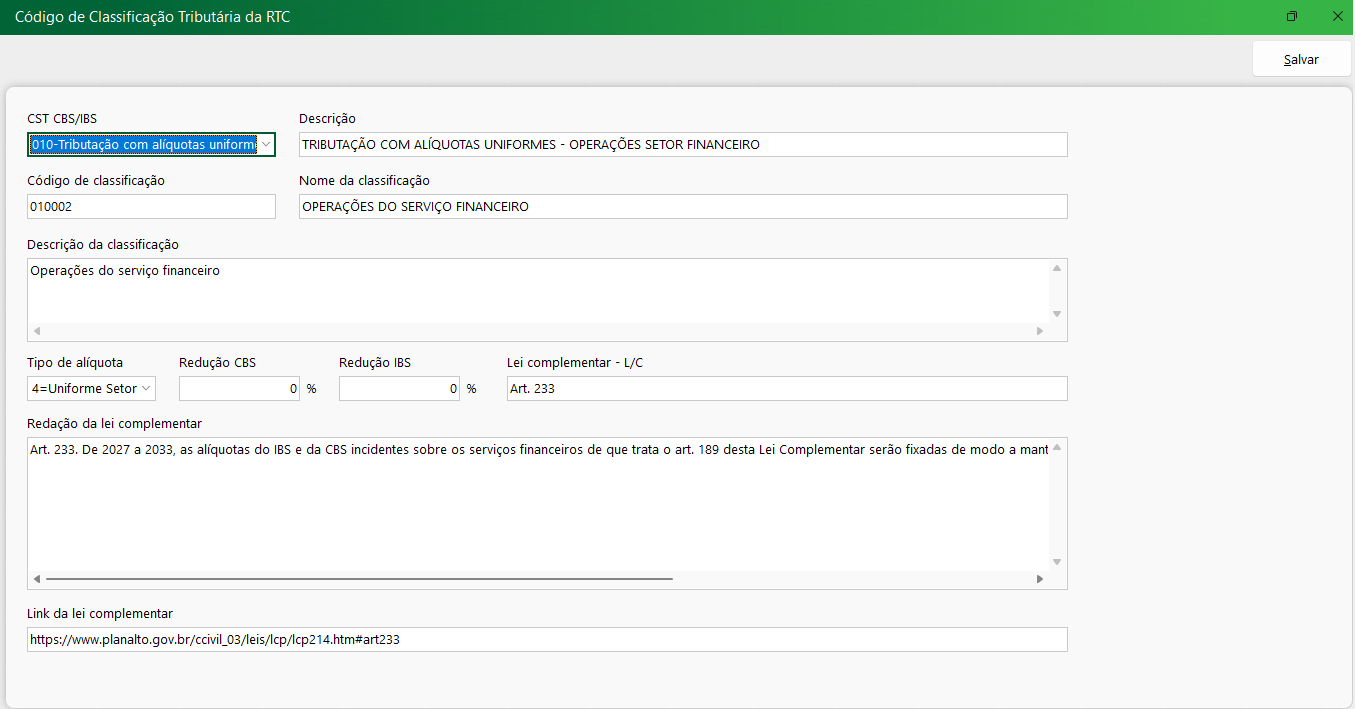Click the Redução CBS percentage field
Viewport: 1355px width, 709px height.
238,388
